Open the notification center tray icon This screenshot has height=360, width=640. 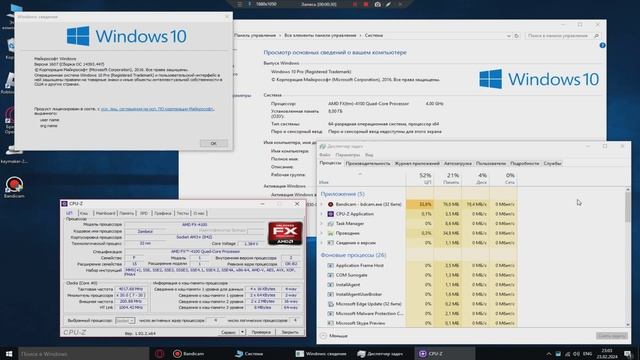(x=628, y=353)
